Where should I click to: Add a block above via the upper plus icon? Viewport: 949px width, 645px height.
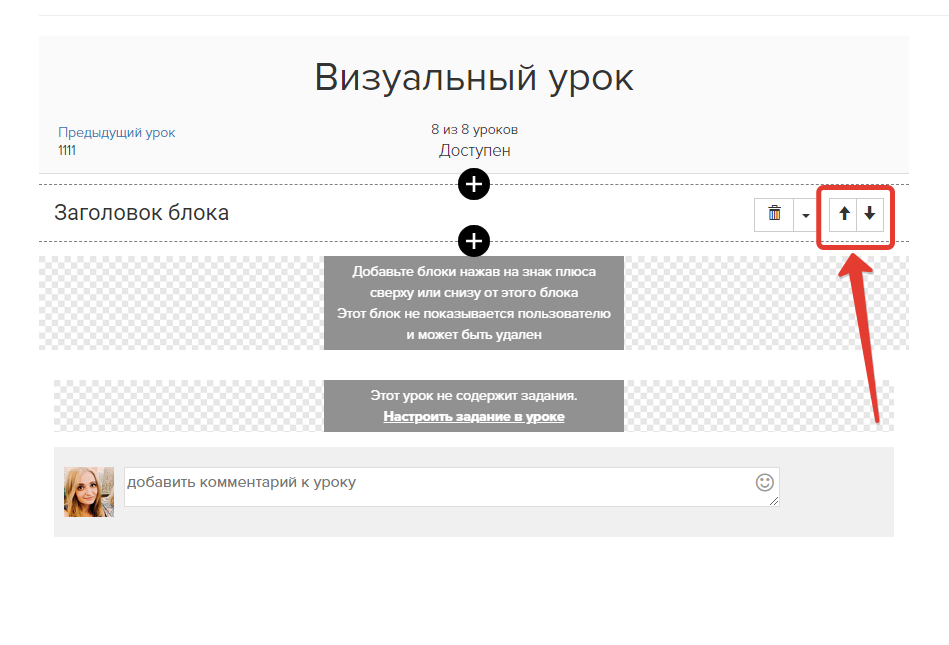[474, 184]
